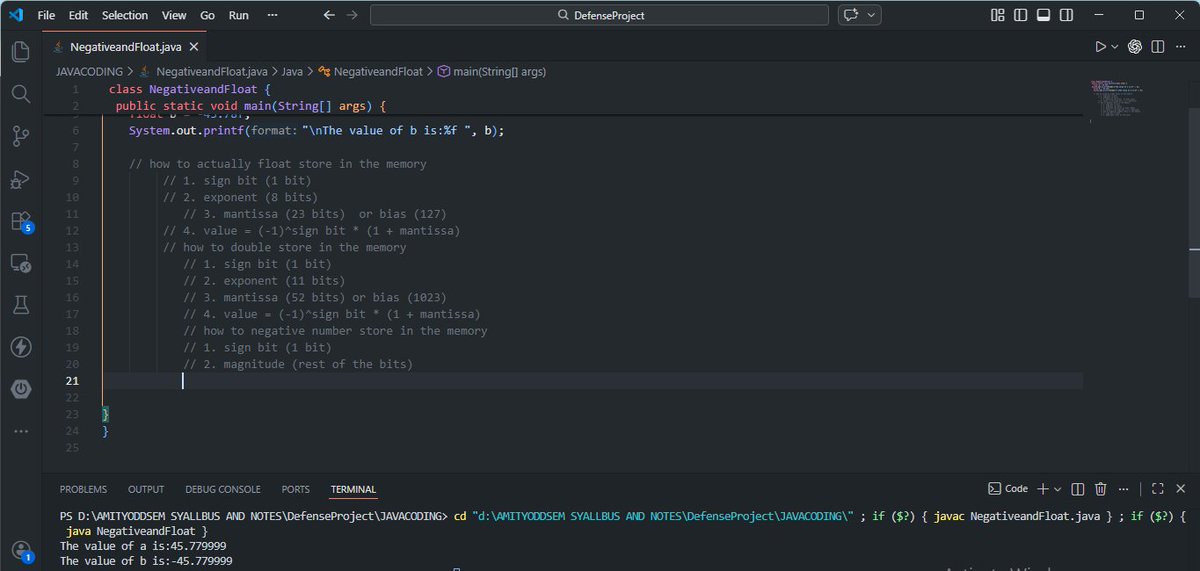Open the View menu
Screen dimensions: 1200x571
pos(174,15)
